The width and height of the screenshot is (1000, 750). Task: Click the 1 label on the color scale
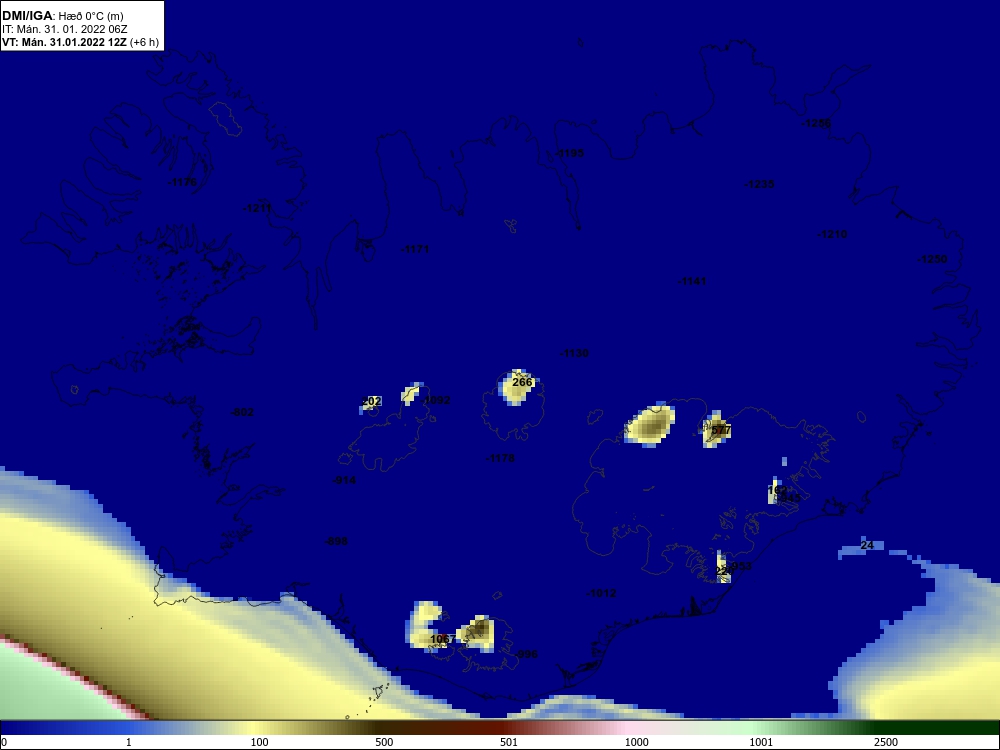tap(129, 742)
